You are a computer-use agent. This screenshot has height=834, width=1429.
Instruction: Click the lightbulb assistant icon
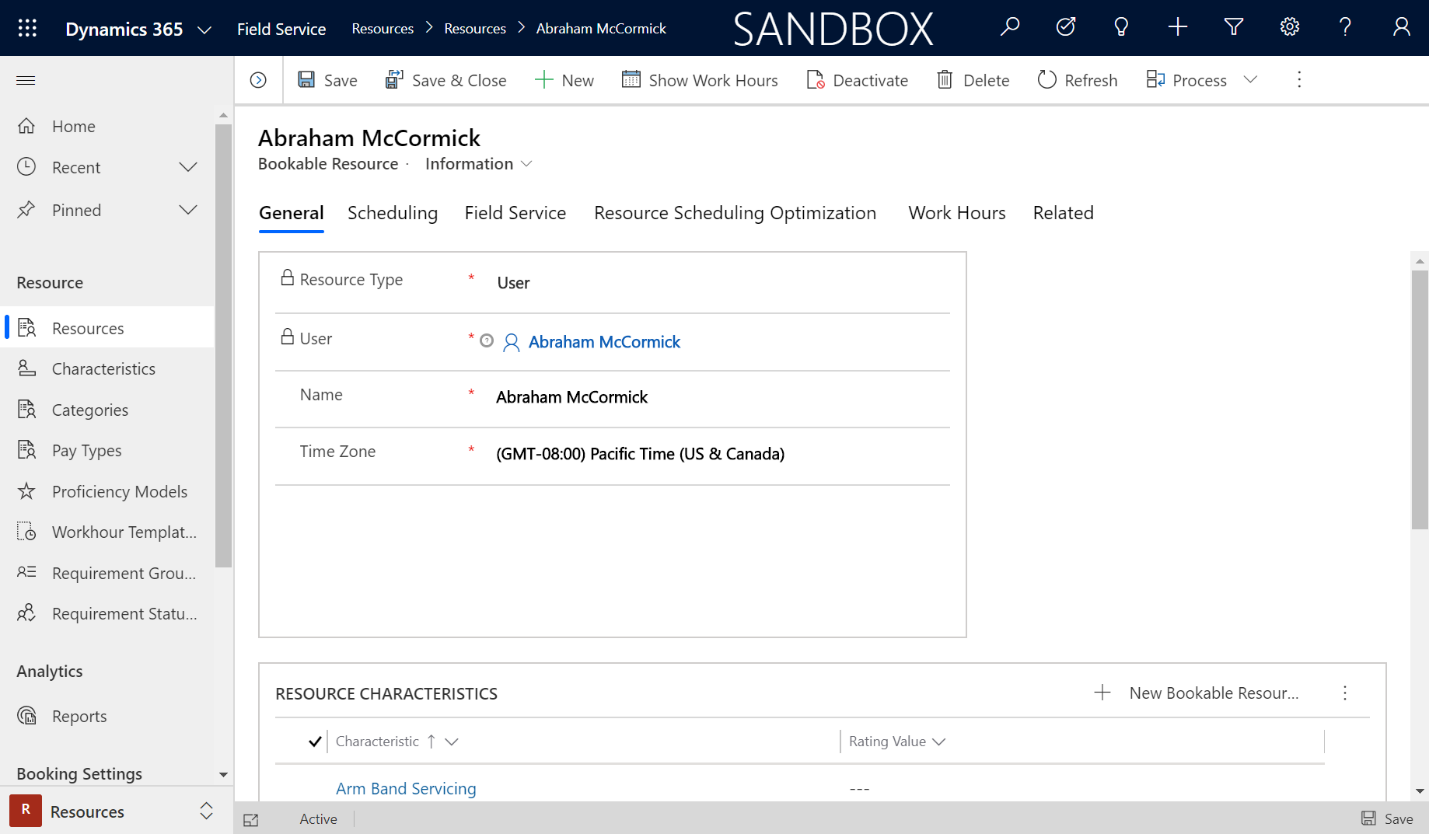click(1122, 27)
